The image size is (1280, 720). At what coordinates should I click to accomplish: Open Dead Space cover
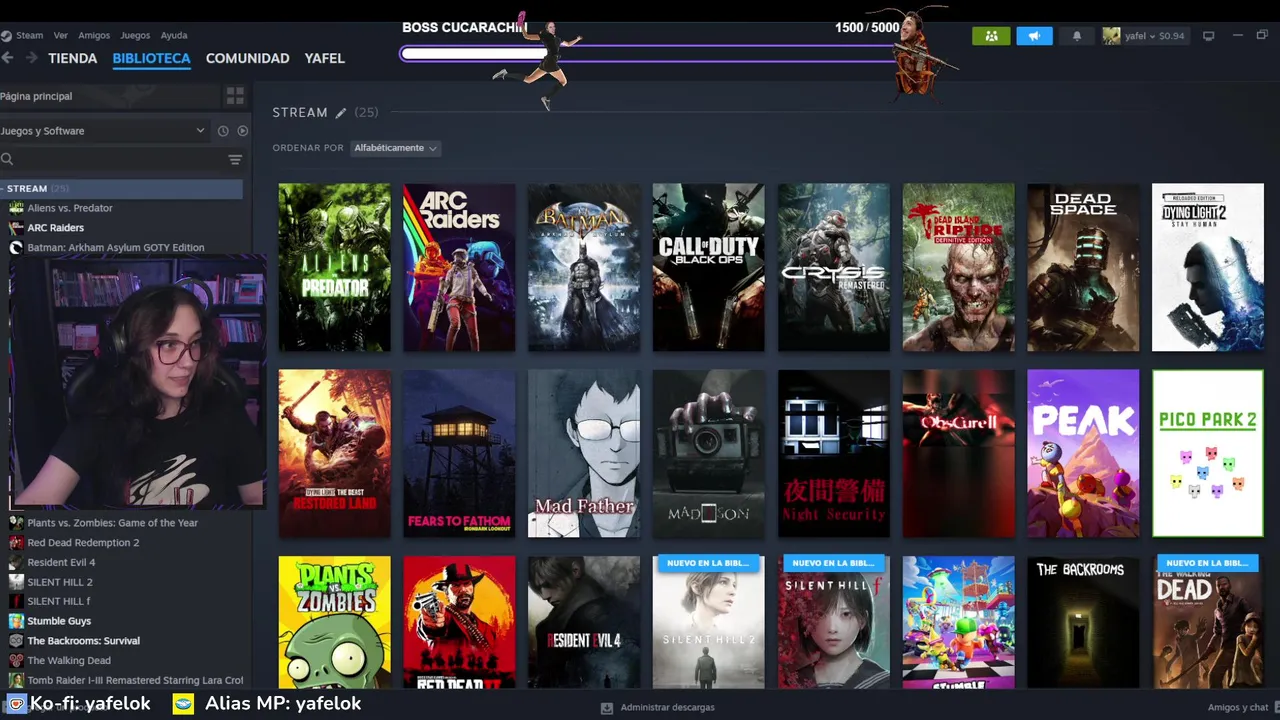(x=1083, y=267)
